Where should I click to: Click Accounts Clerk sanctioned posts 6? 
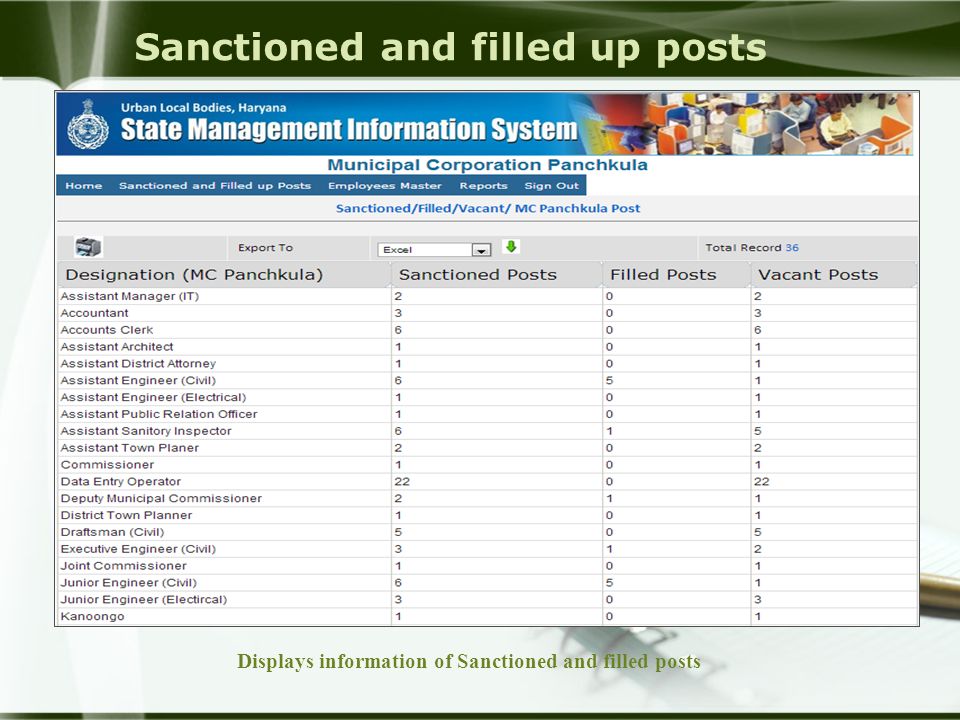pyautogui.click(x=398, y=330)
